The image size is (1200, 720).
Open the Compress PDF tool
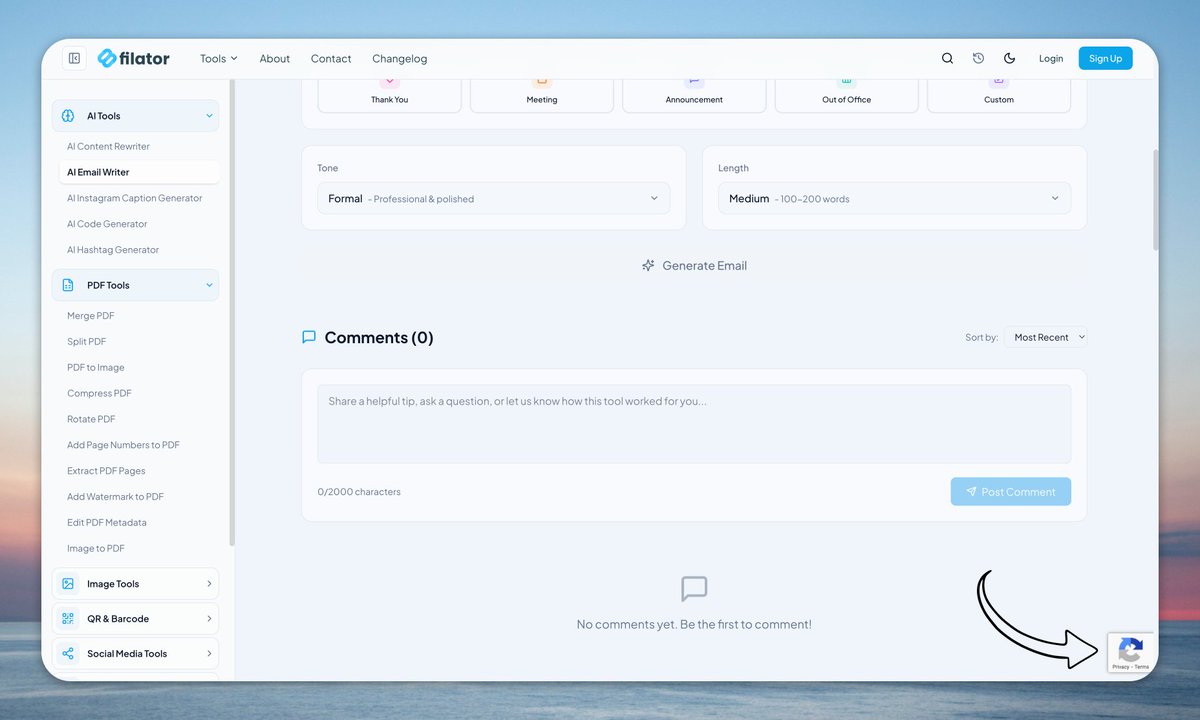tap(99, 394)
